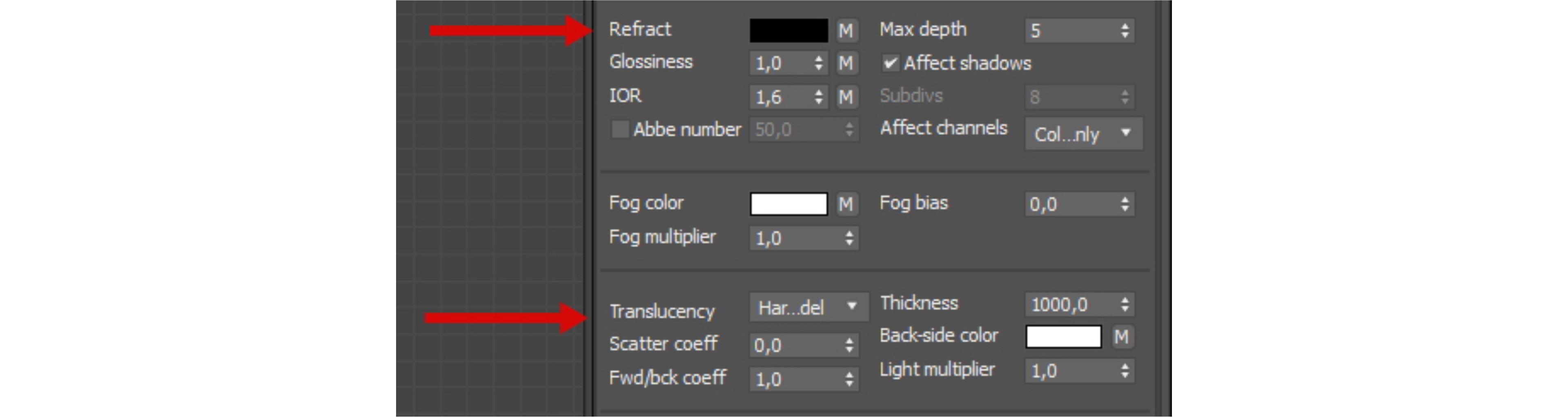Click the Back-side color swatch

tap(1063, 337)
